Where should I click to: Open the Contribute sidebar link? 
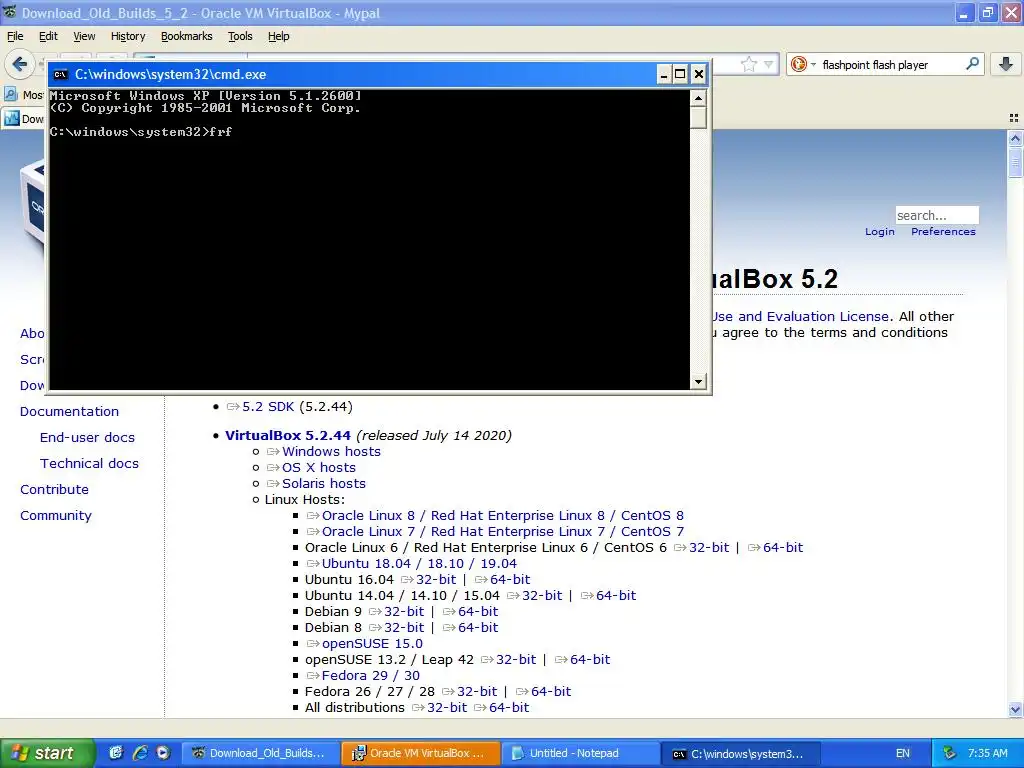(x=54, y=490)
